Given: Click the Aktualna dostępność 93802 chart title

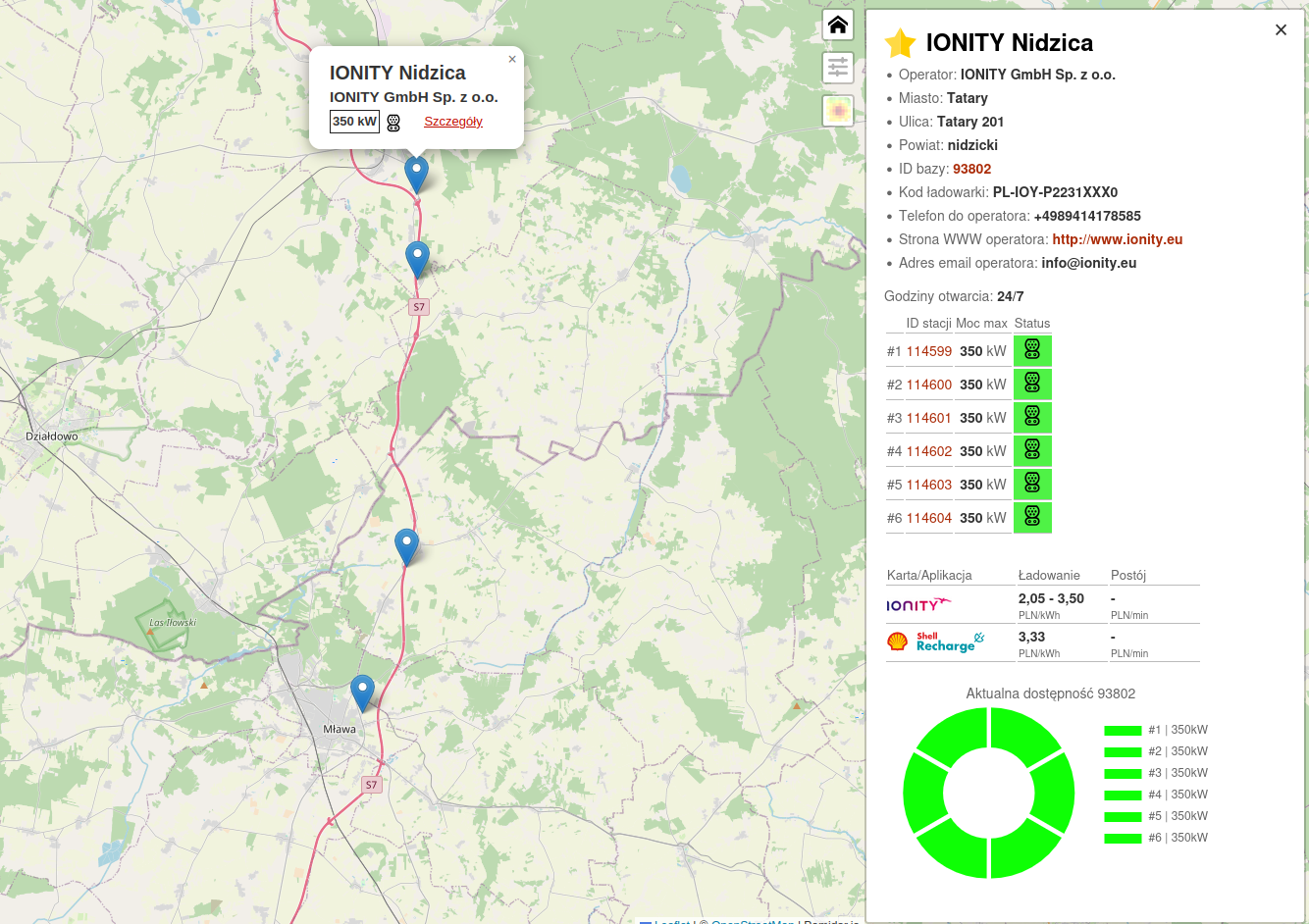Looking at the screenshot, I should (1051, 693).
